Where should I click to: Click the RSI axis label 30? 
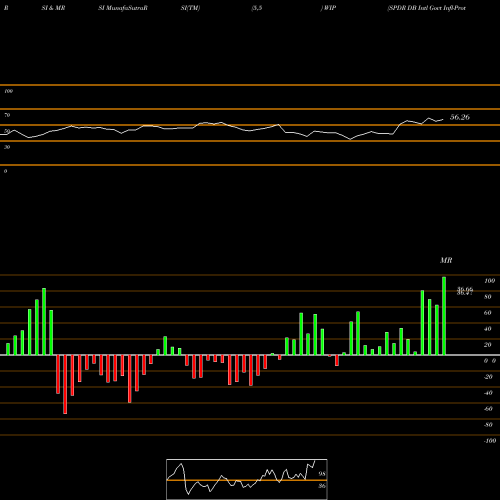(x=7, y=147)
